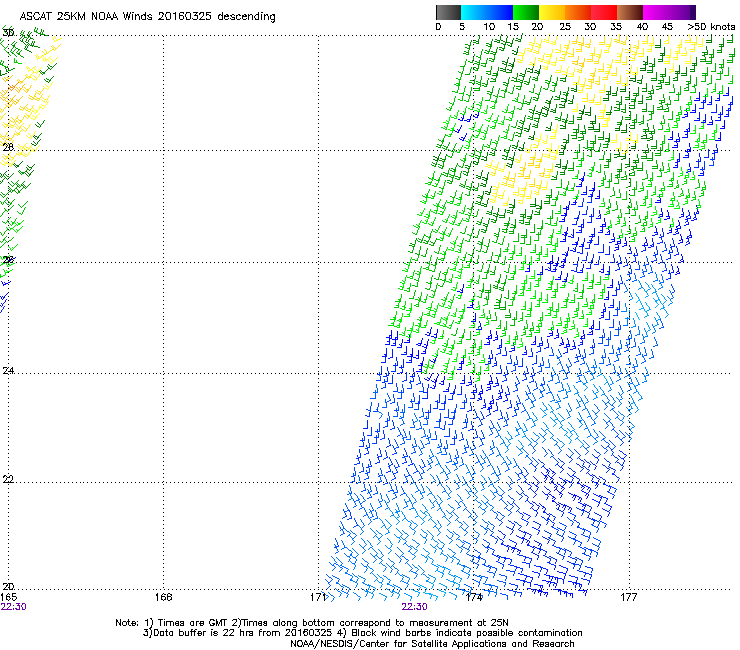Viewport: 740px width, 650px height.
Task: Click the '174' longitude axis label
Action: coord(473,597)
